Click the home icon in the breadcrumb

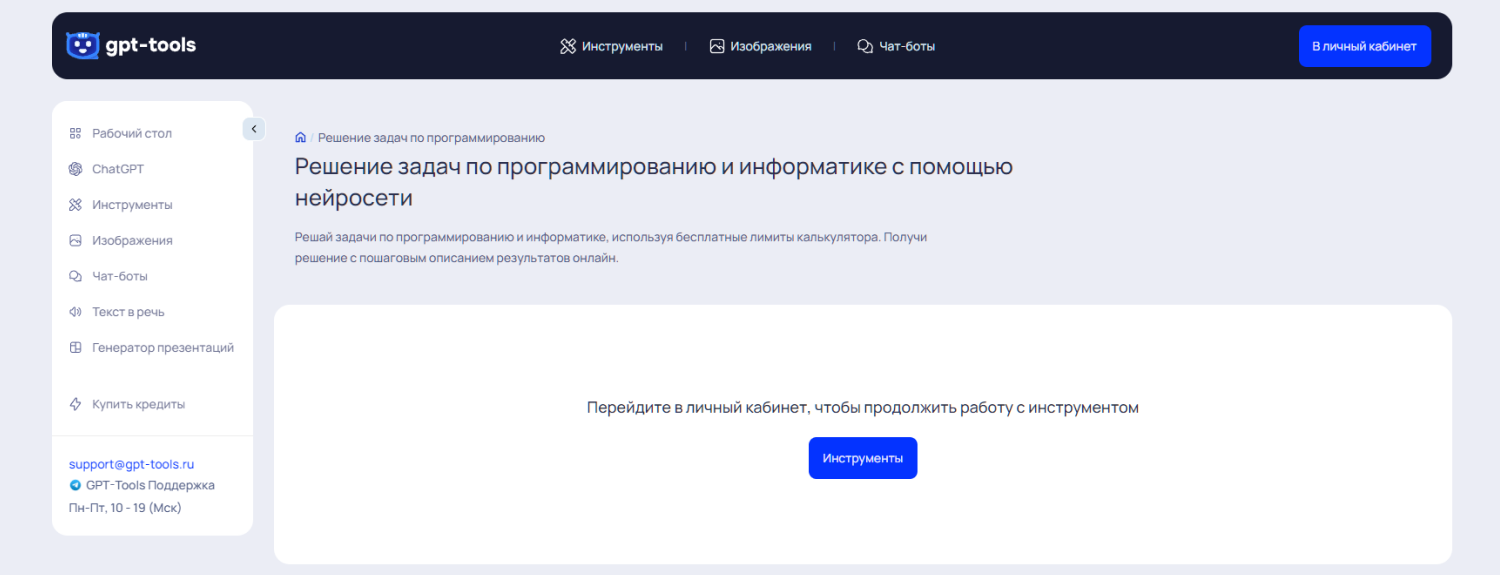[300, 137]
